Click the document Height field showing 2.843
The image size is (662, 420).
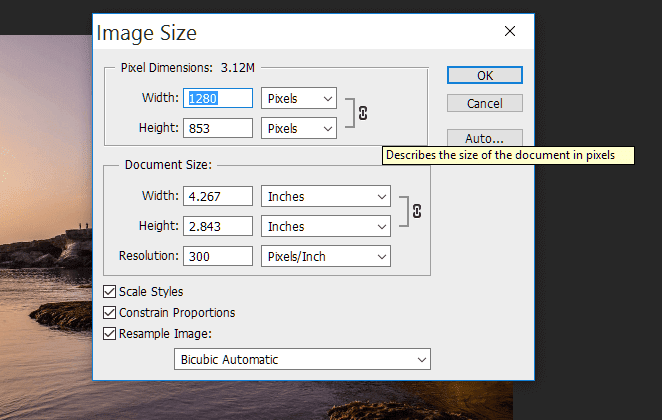tap(218, 226)
